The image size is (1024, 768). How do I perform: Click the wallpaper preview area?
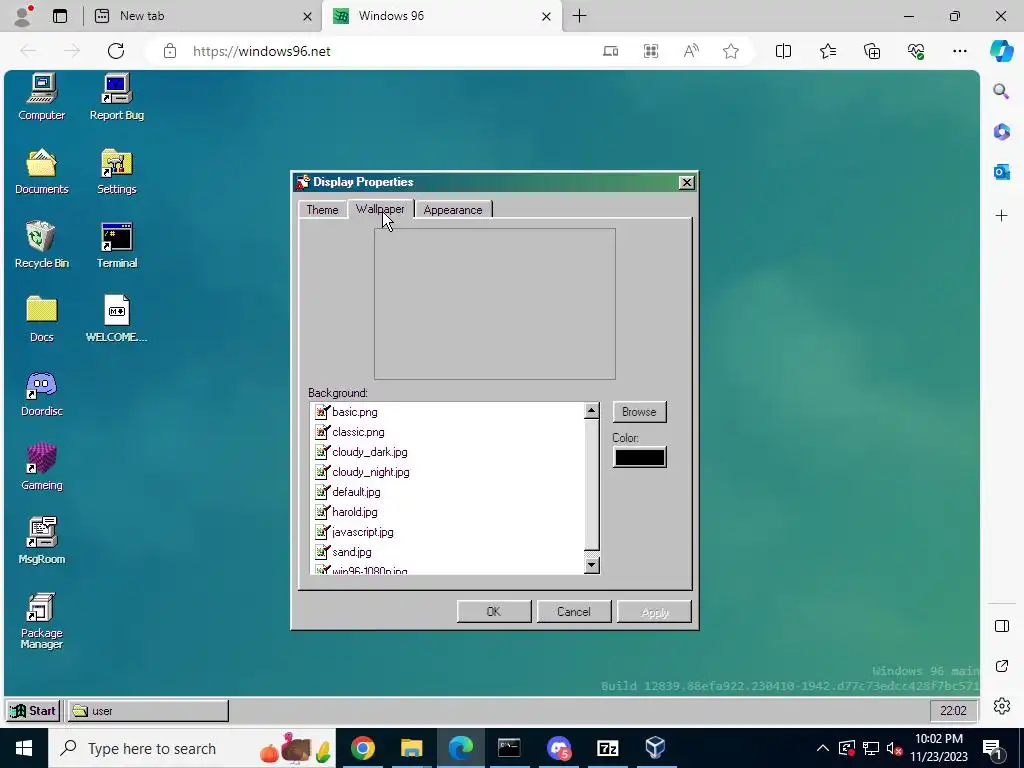494,304
